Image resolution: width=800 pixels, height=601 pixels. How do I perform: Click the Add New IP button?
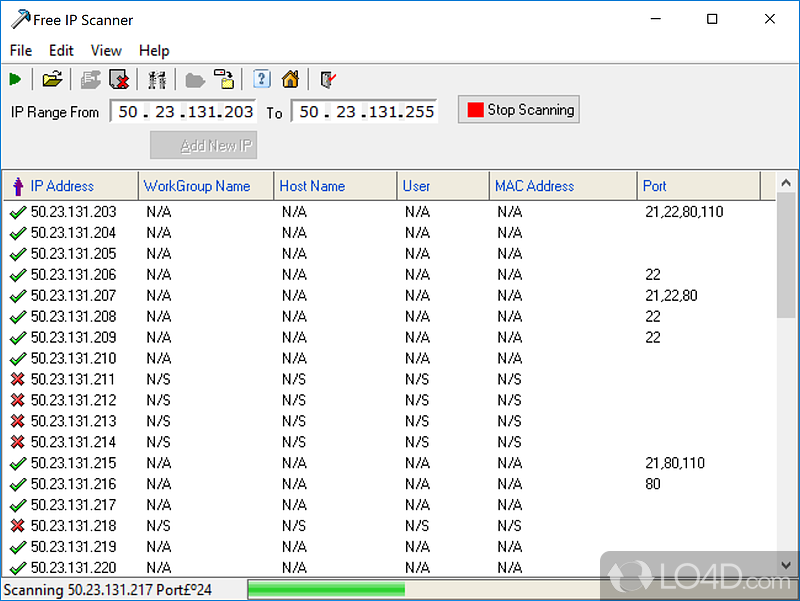tap(203, 145)
